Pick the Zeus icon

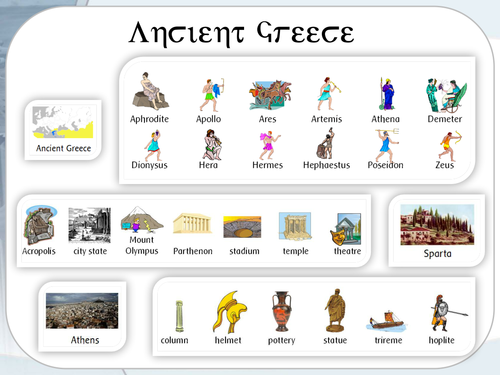[450, 146]
